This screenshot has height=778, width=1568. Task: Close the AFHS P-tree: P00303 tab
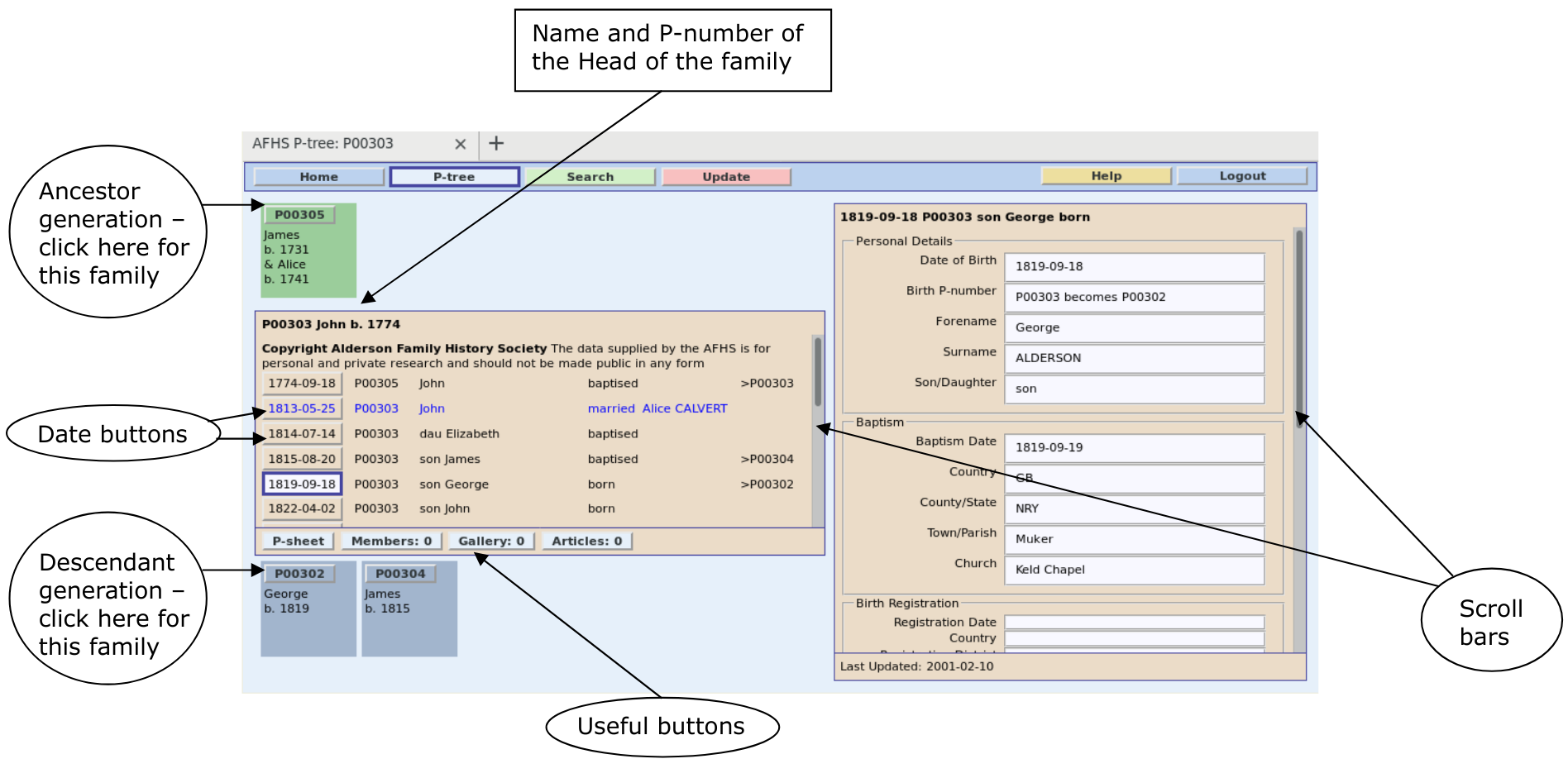[461, 144]
